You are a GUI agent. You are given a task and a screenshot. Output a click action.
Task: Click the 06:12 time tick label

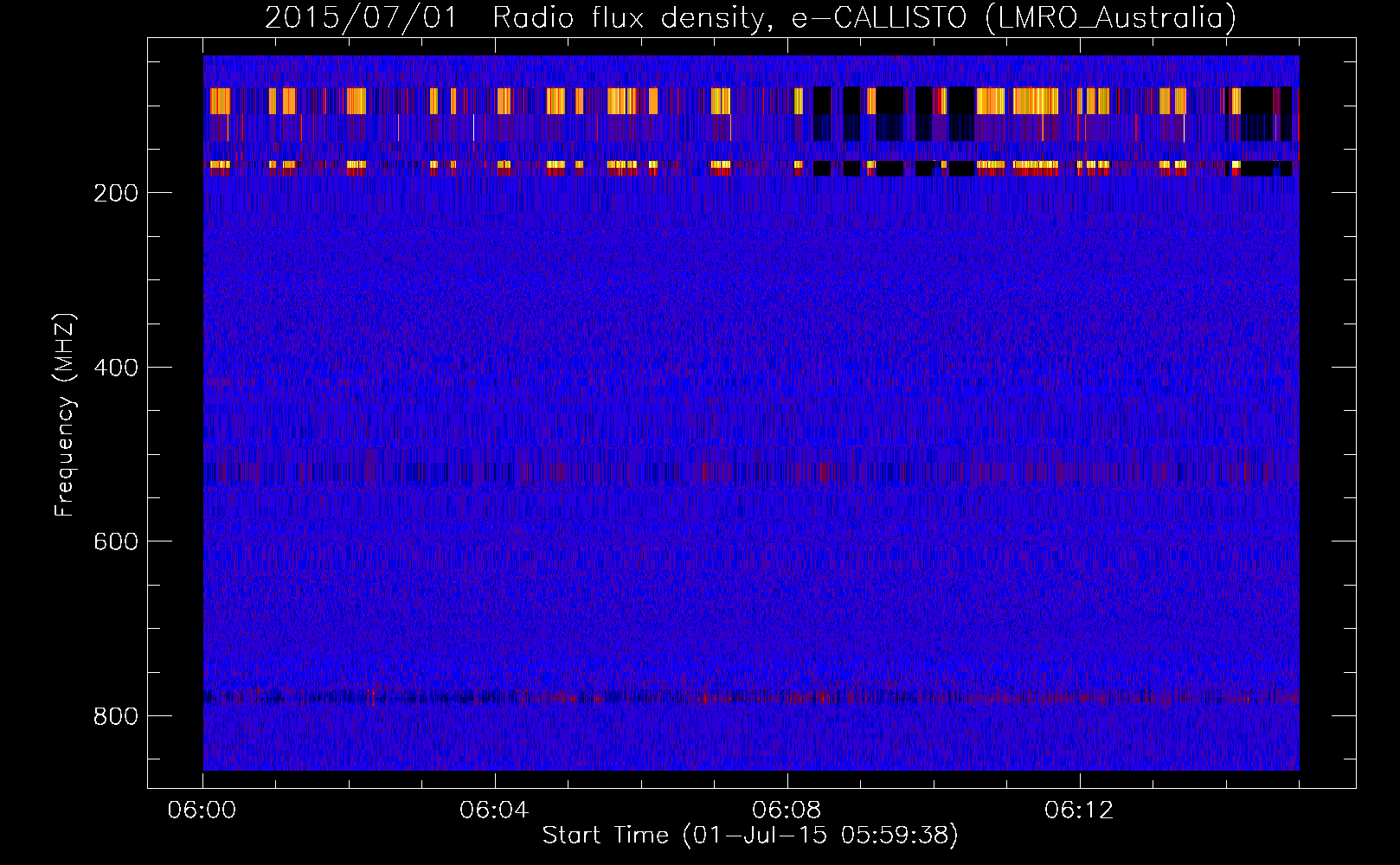coord(1079,811)
